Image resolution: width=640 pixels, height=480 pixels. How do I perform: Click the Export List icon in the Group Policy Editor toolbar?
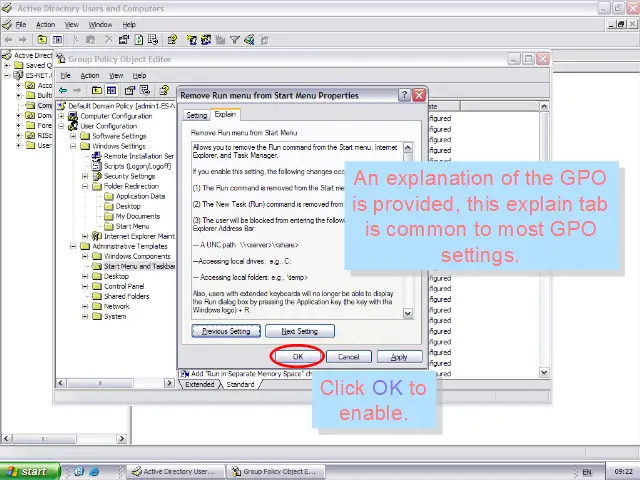point(145,90)
